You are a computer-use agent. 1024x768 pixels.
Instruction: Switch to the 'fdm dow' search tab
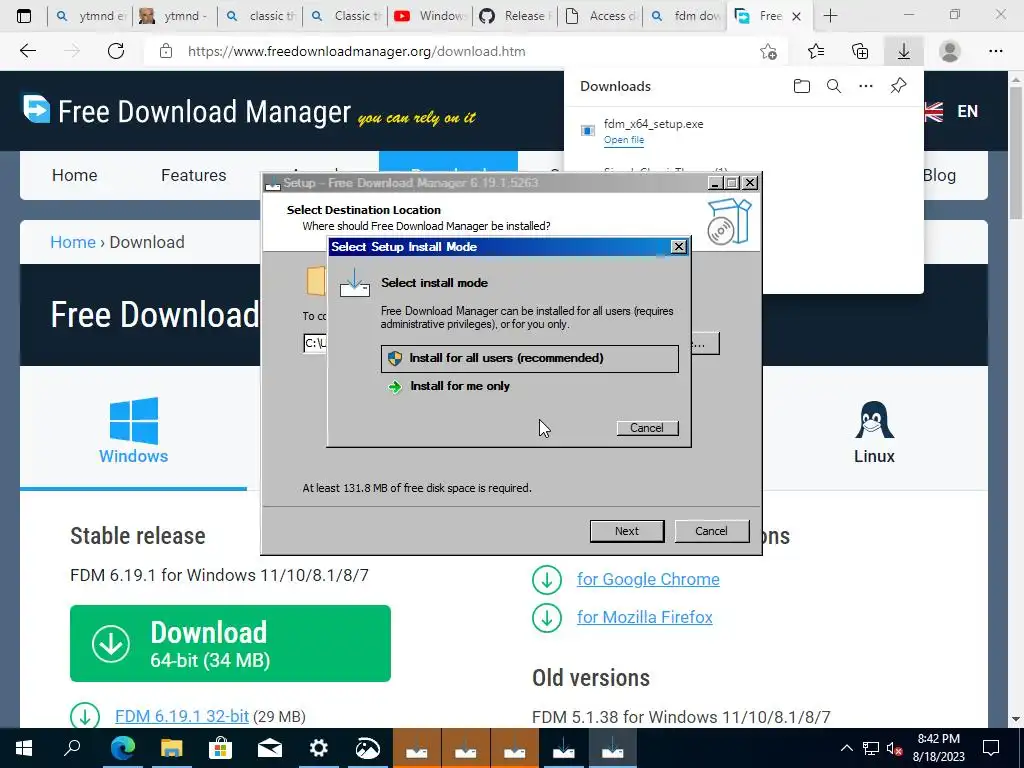click(x=686, y=16)
